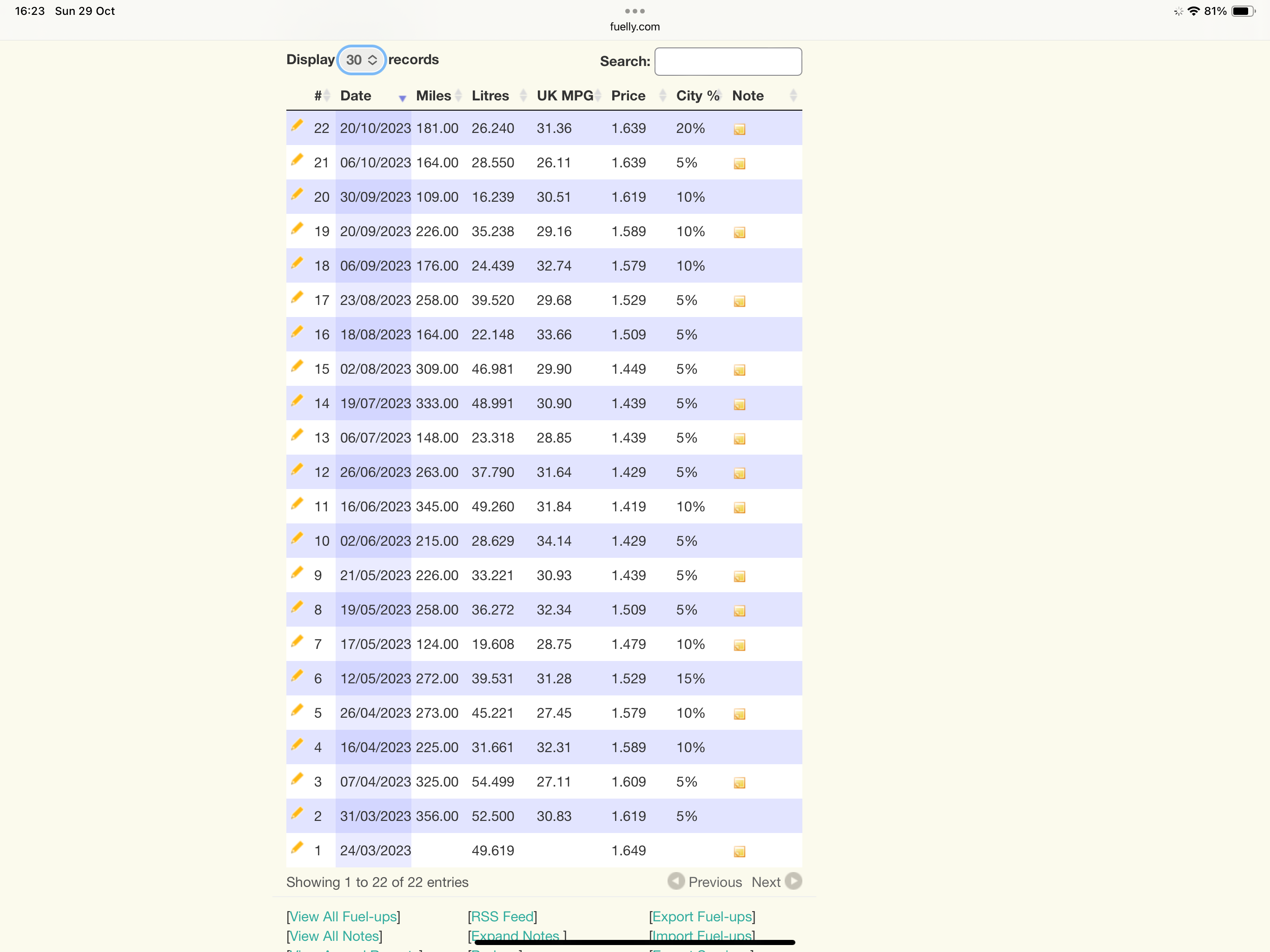The height and width of the screenshot is (952, 1270).
Task: Select the 20/10/2023 date cell
Action: (x=374, y=128)
